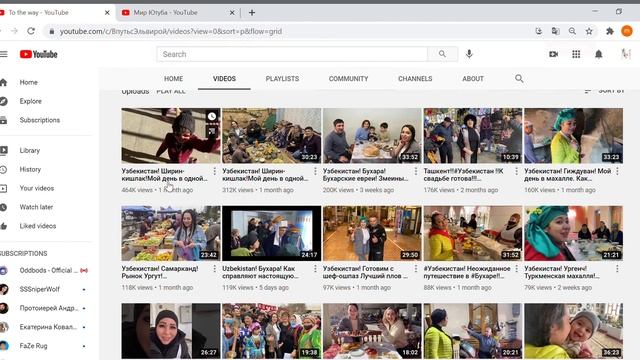Close the 'To the way' tab
Image resolution: width=640 pixels, height=360 pixels.
(107, 13)
